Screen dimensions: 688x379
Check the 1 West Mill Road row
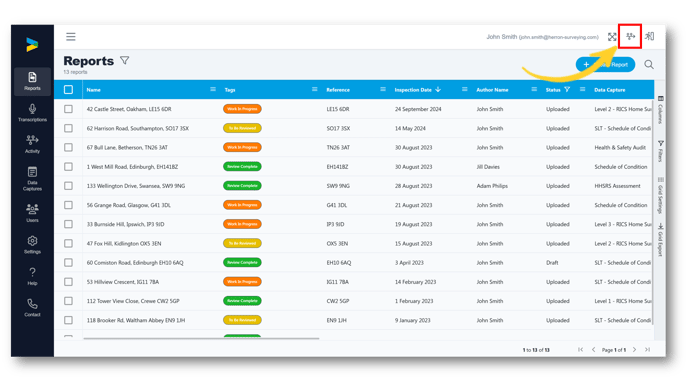click(68, 167)
